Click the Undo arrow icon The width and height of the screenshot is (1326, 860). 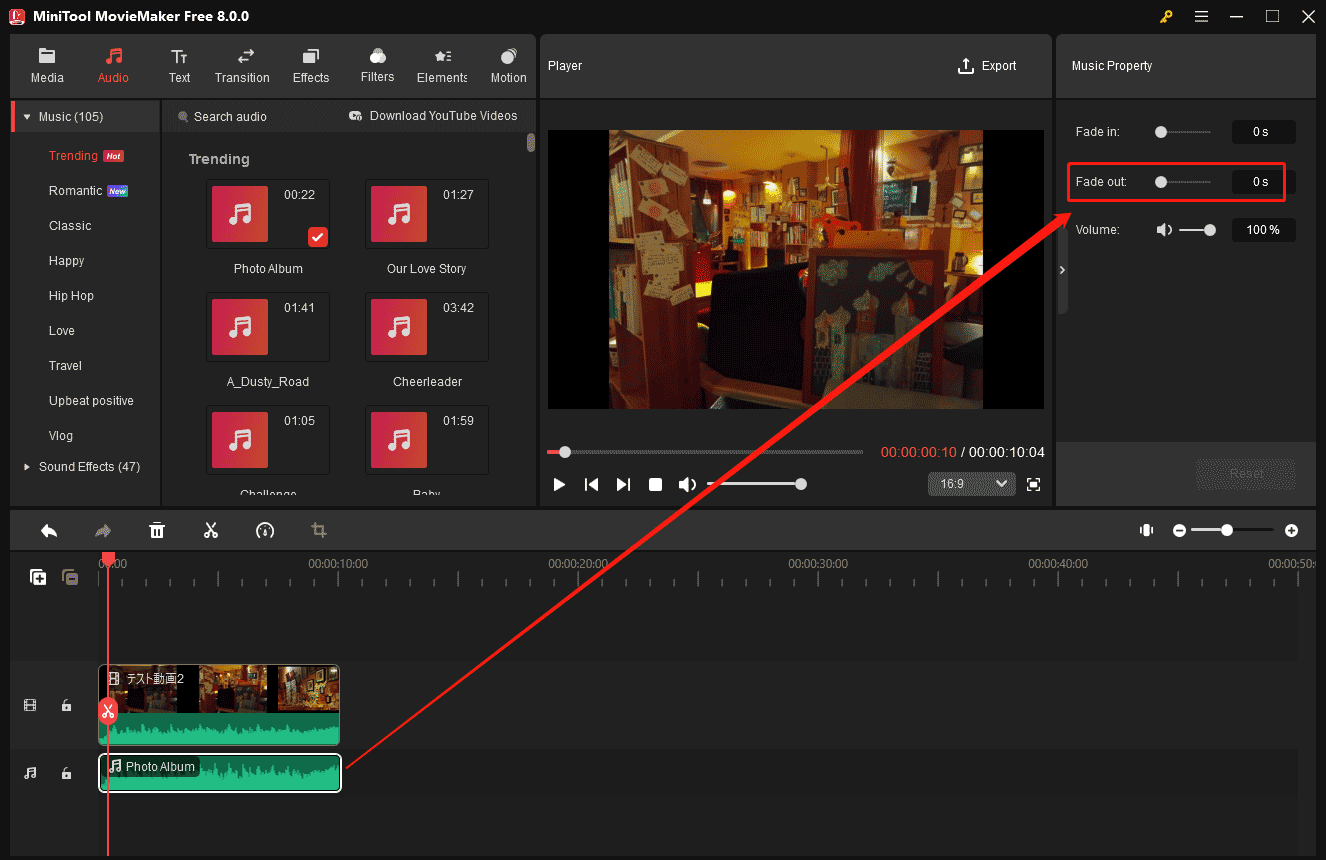[x=49, y=530]
